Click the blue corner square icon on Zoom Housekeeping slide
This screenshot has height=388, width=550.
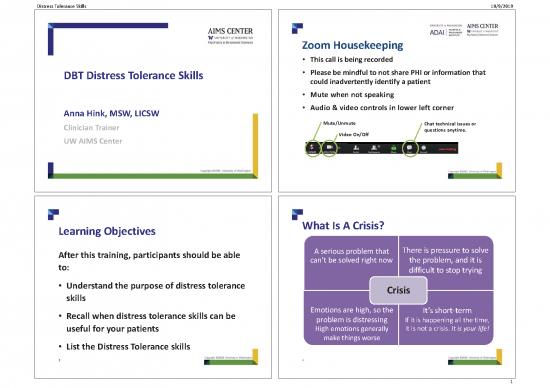297,28
